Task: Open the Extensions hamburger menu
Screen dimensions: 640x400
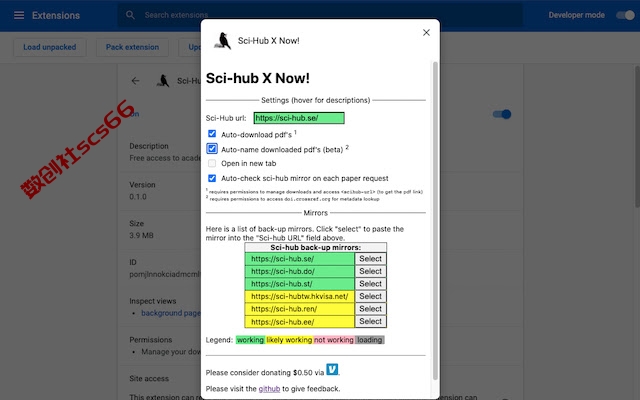Action: pos(19,16)
